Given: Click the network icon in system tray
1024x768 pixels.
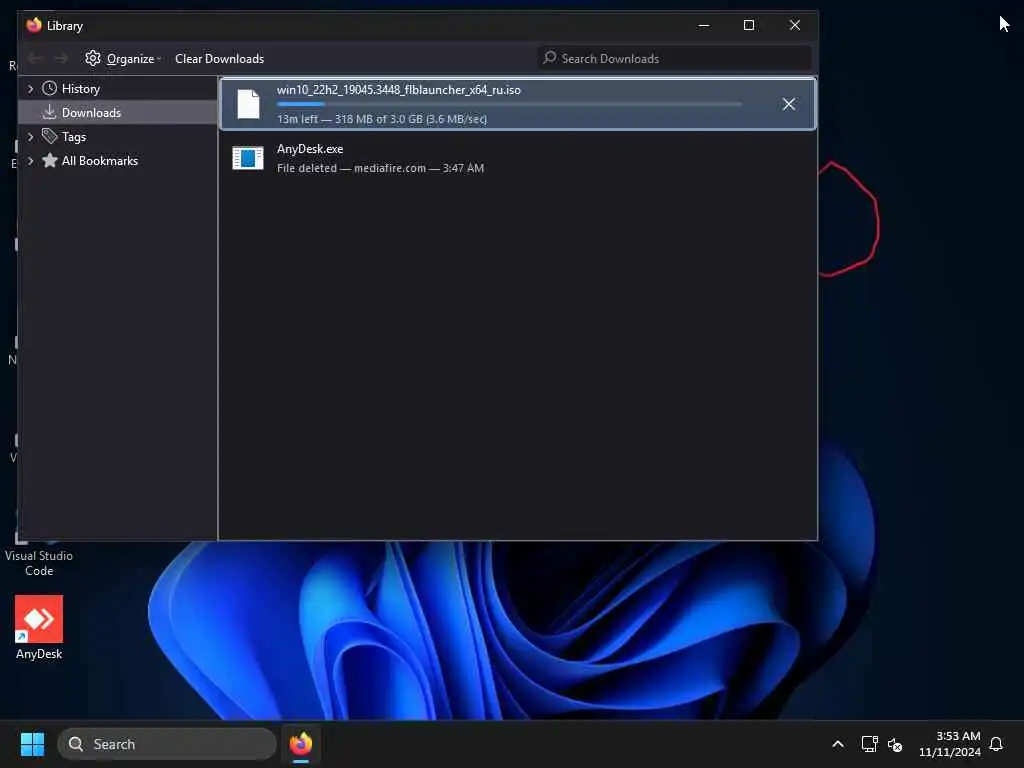Looking at the screenshot, I should coord(869,744).
